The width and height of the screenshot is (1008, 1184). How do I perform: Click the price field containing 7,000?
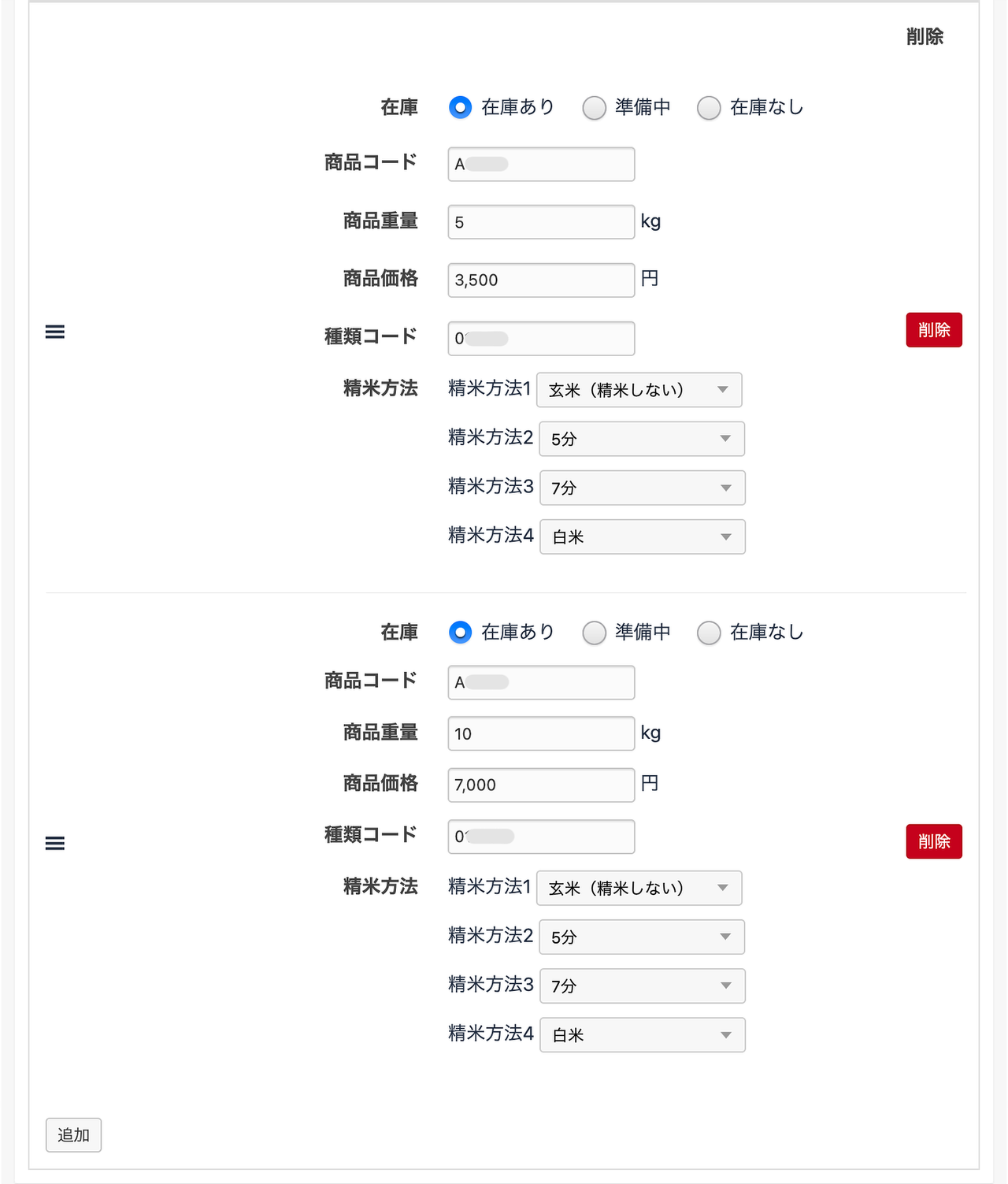541,785
